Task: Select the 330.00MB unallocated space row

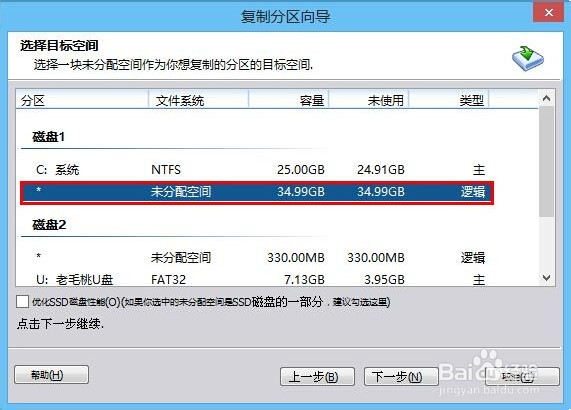Action: click(x=257, y=257)
